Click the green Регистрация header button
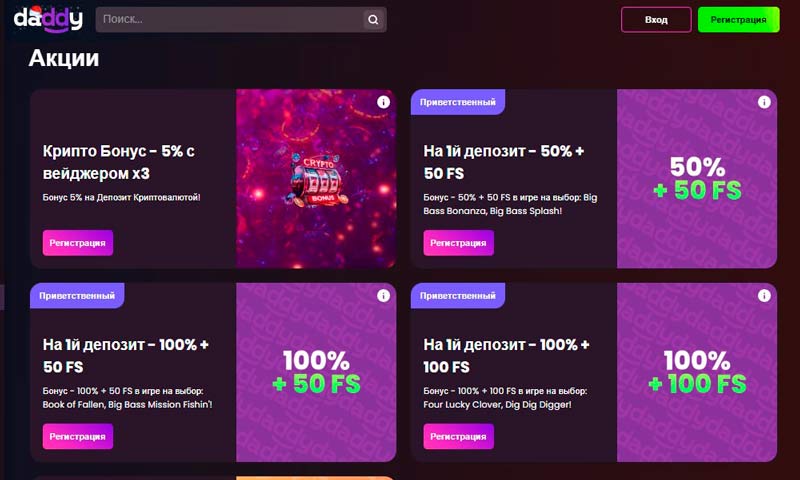The width and height of the screenshot is (800, 480). pyautogui.click(x=738, y=20)
